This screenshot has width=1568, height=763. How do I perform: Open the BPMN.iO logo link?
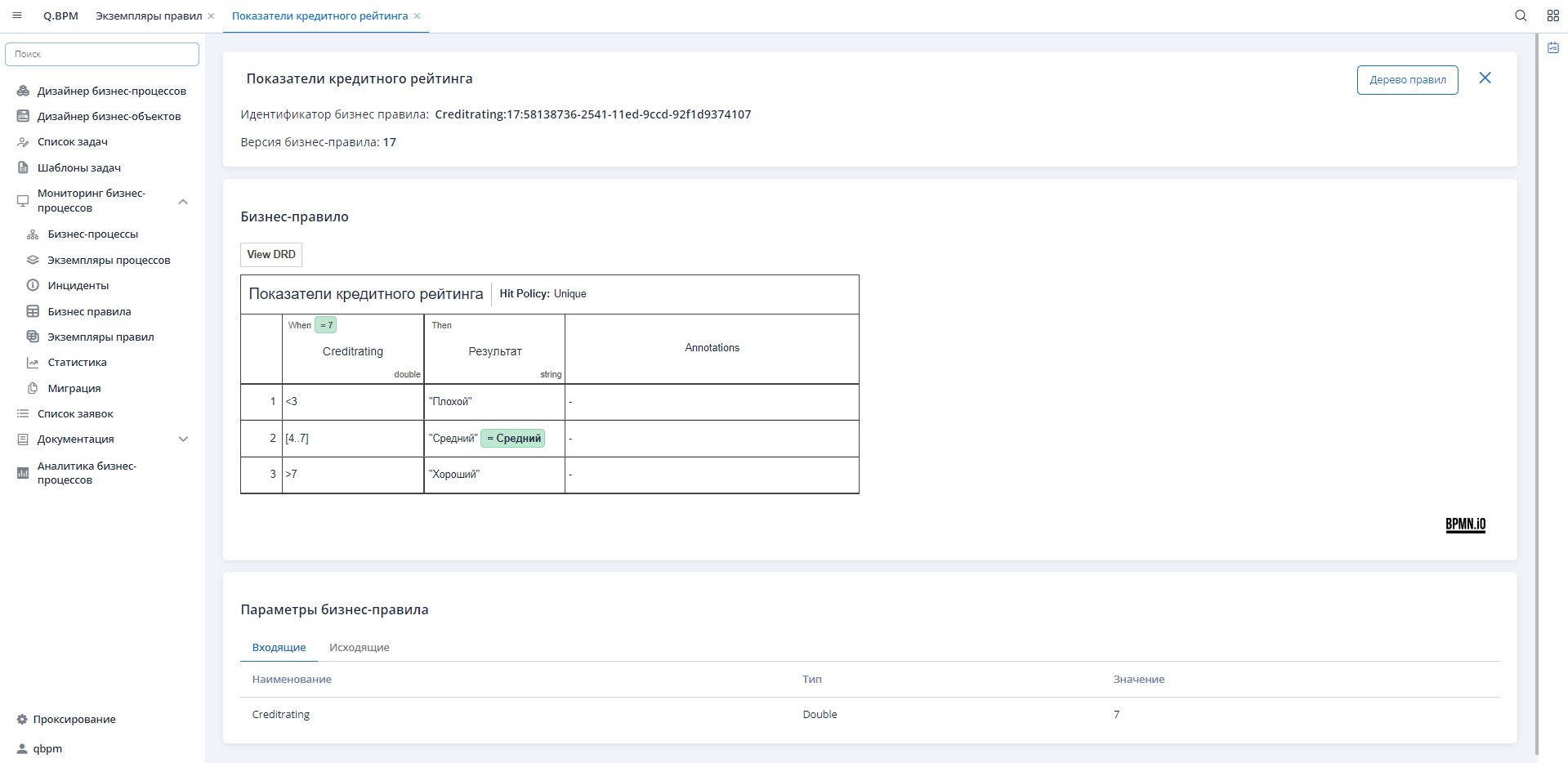1465,524
